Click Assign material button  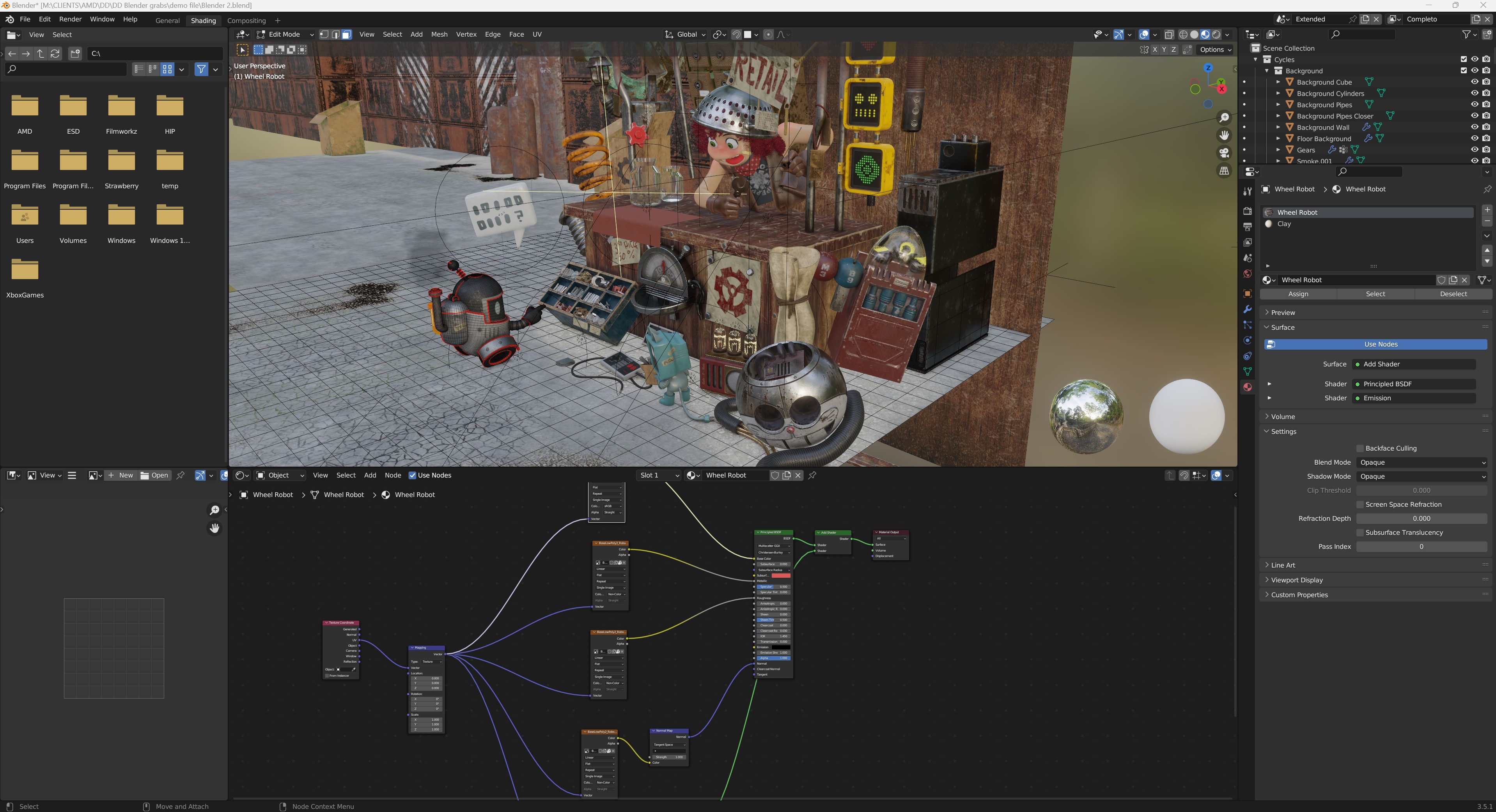click(1298, 294)
